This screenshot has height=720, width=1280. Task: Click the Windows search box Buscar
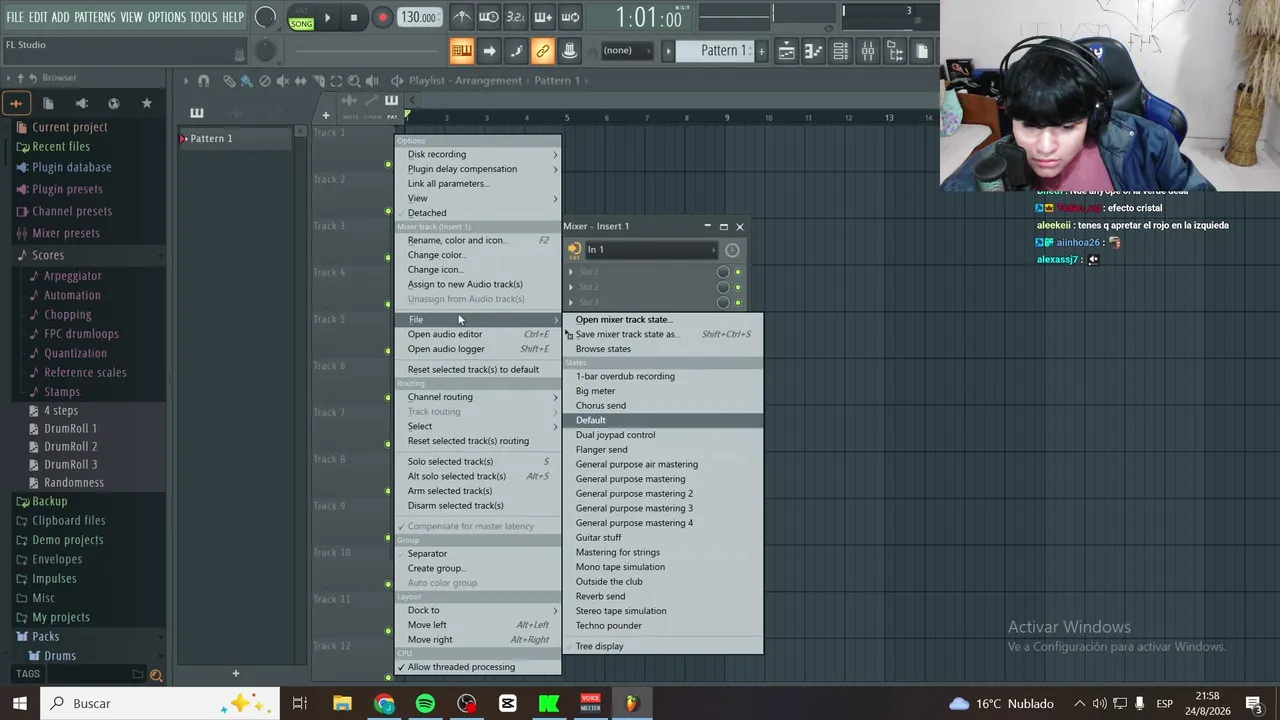[x=159, y=703]
